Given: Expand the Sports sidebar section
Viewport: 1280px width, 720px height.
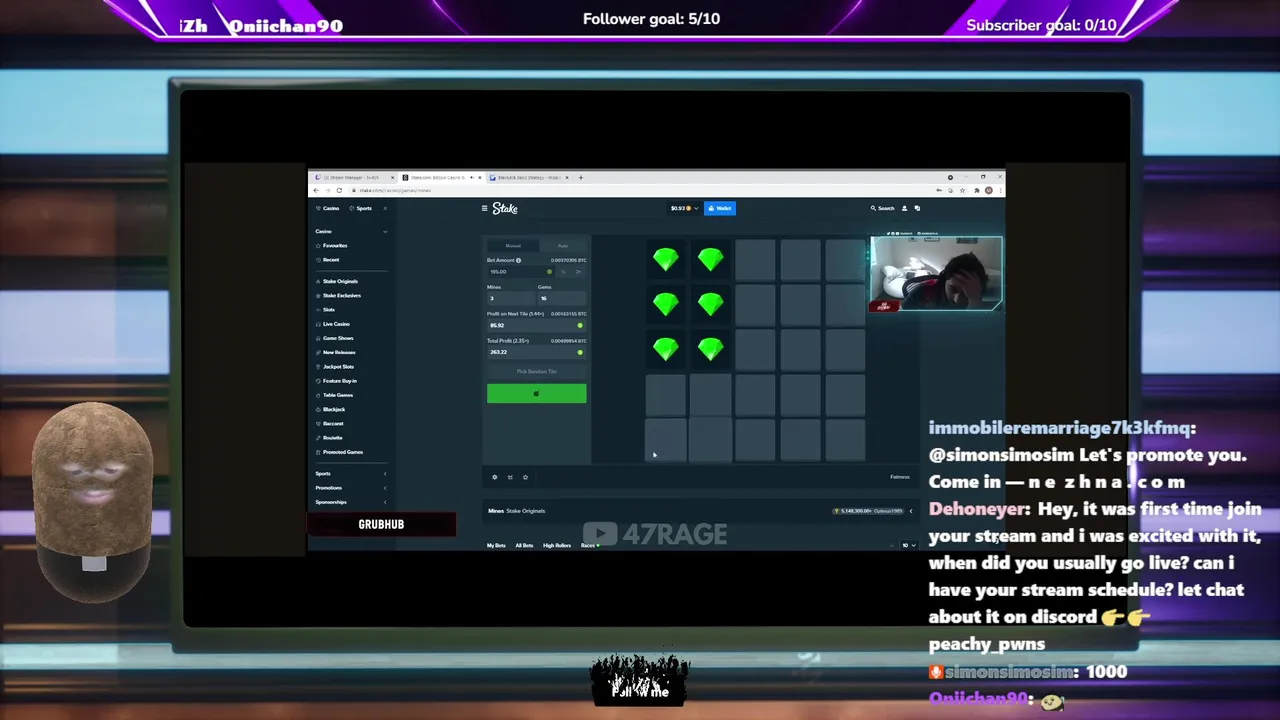Looking at the screenshot, I should click(x=385, y=473).
